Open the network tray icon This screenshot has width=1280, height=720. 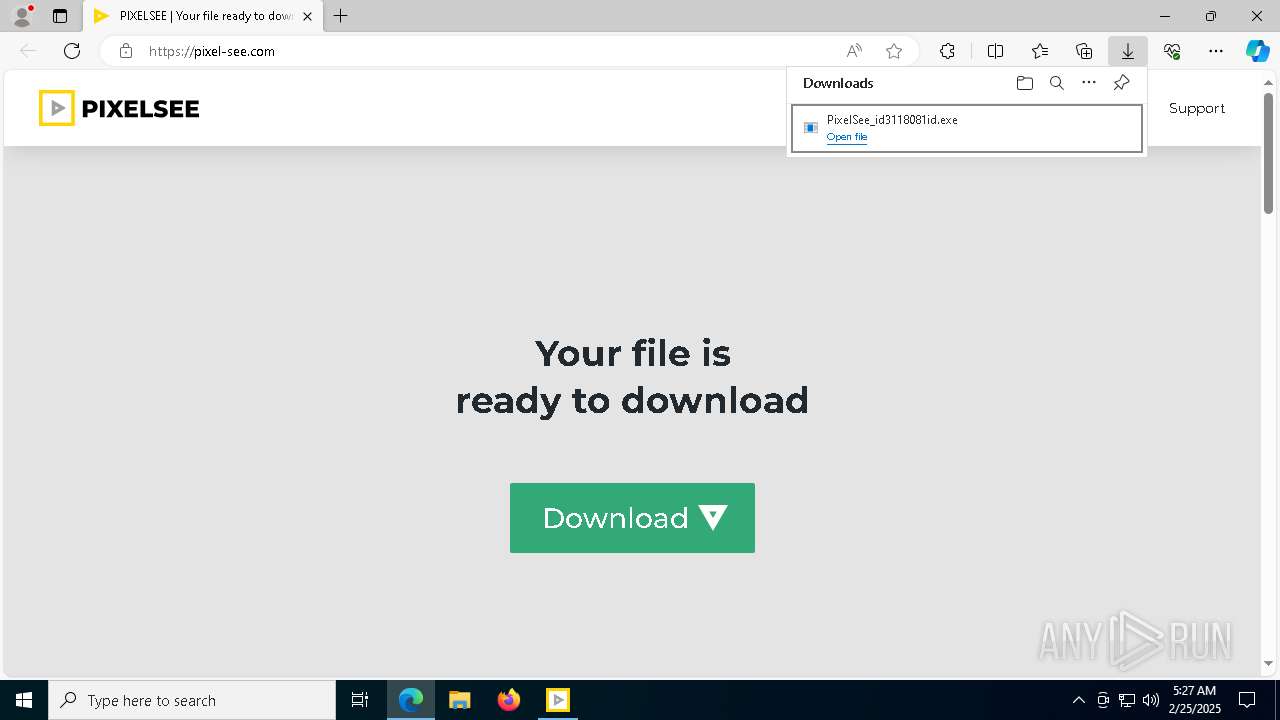pos(1127,700)
